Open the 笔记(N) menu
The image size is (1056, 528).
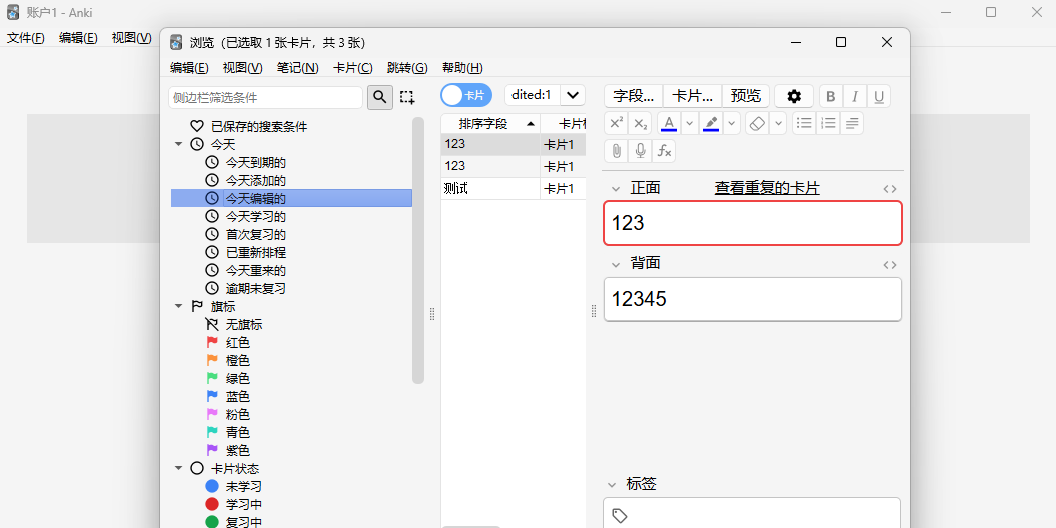pyautogui.click(x=297, y=67)
